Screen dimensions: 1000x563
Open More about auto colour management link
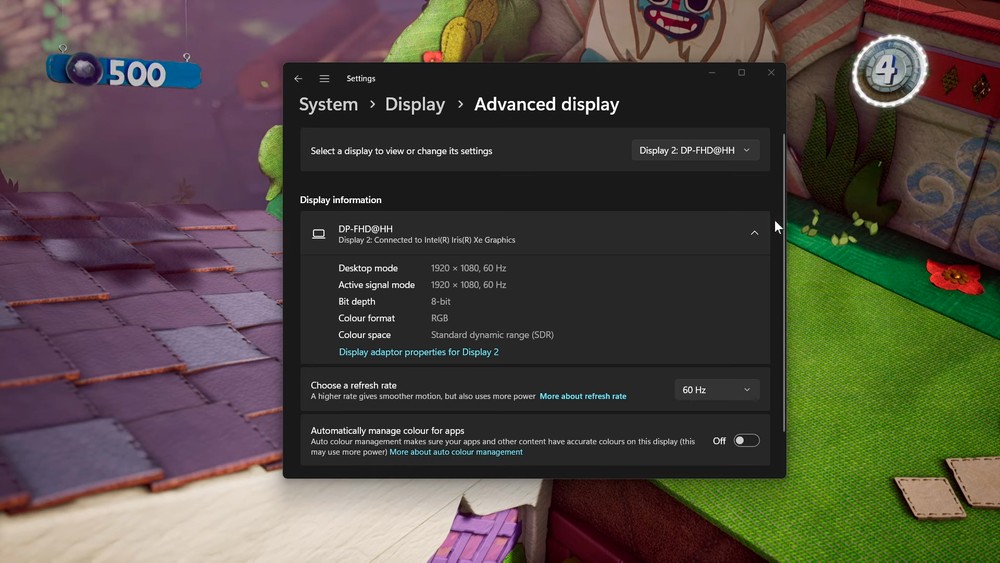click(x=456, y=452)
